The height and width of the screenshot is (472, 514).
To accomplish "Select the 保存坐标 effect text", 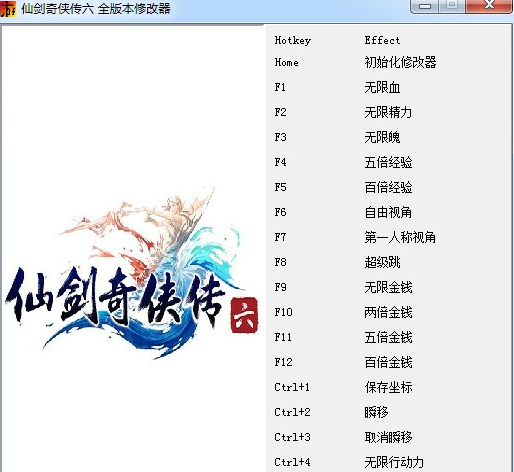I will click(388, 387).
